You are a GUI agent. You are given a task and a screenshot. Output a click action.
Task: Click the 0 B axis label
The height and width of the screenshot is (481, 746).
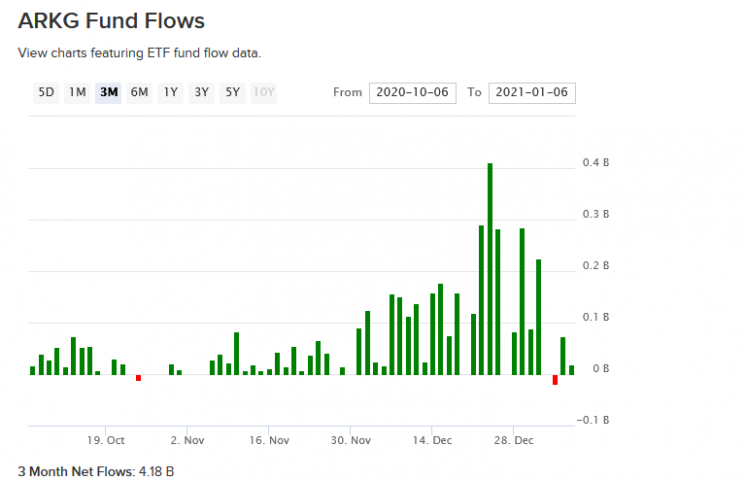tap(601, 369)
